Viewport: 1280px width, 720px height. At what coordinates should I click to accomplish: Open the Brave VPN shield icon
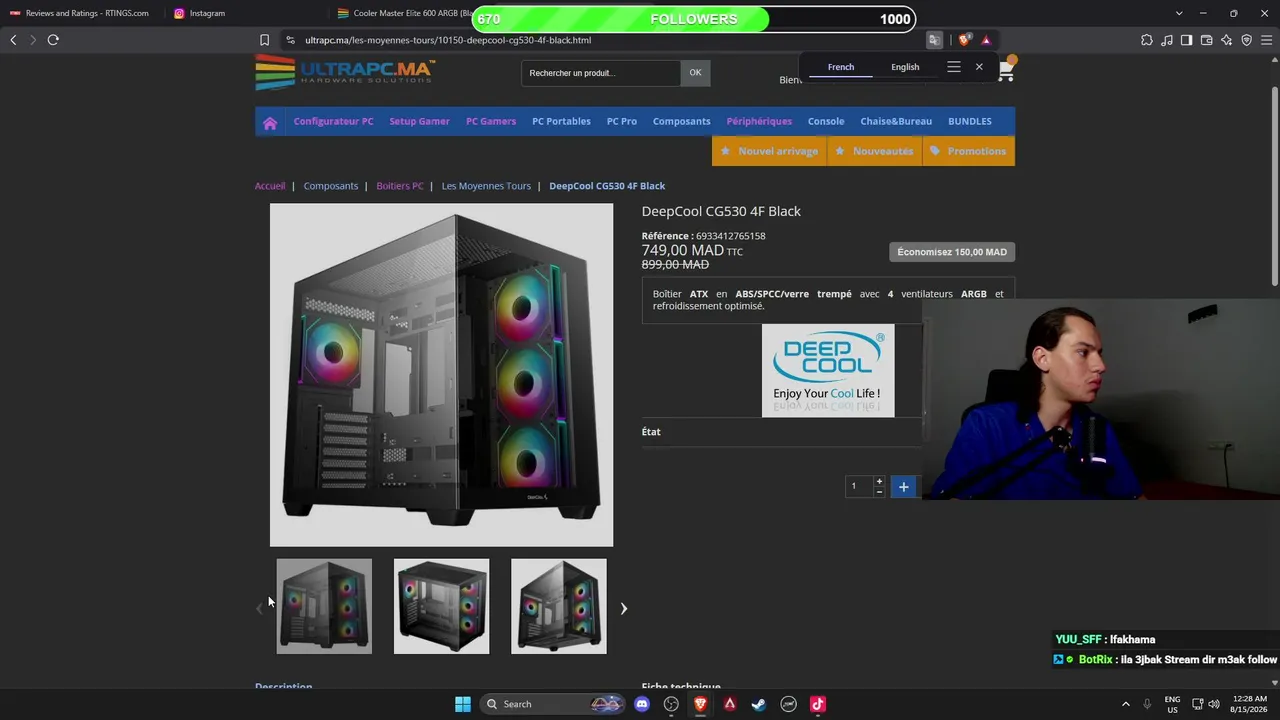click(x=1246, y=40)
